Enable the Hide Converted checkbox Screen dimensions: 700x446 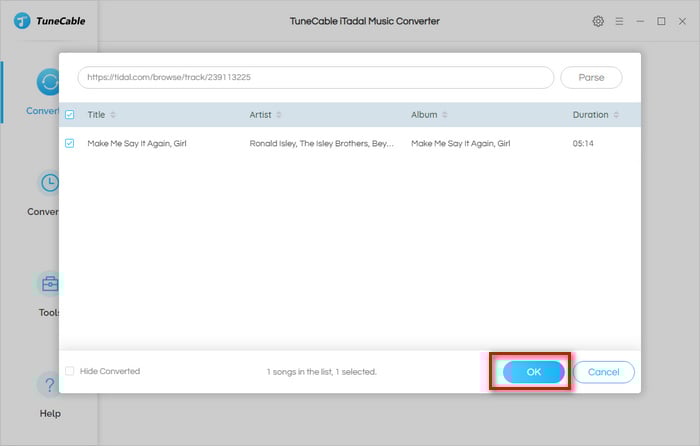click(x=70, y=371)
